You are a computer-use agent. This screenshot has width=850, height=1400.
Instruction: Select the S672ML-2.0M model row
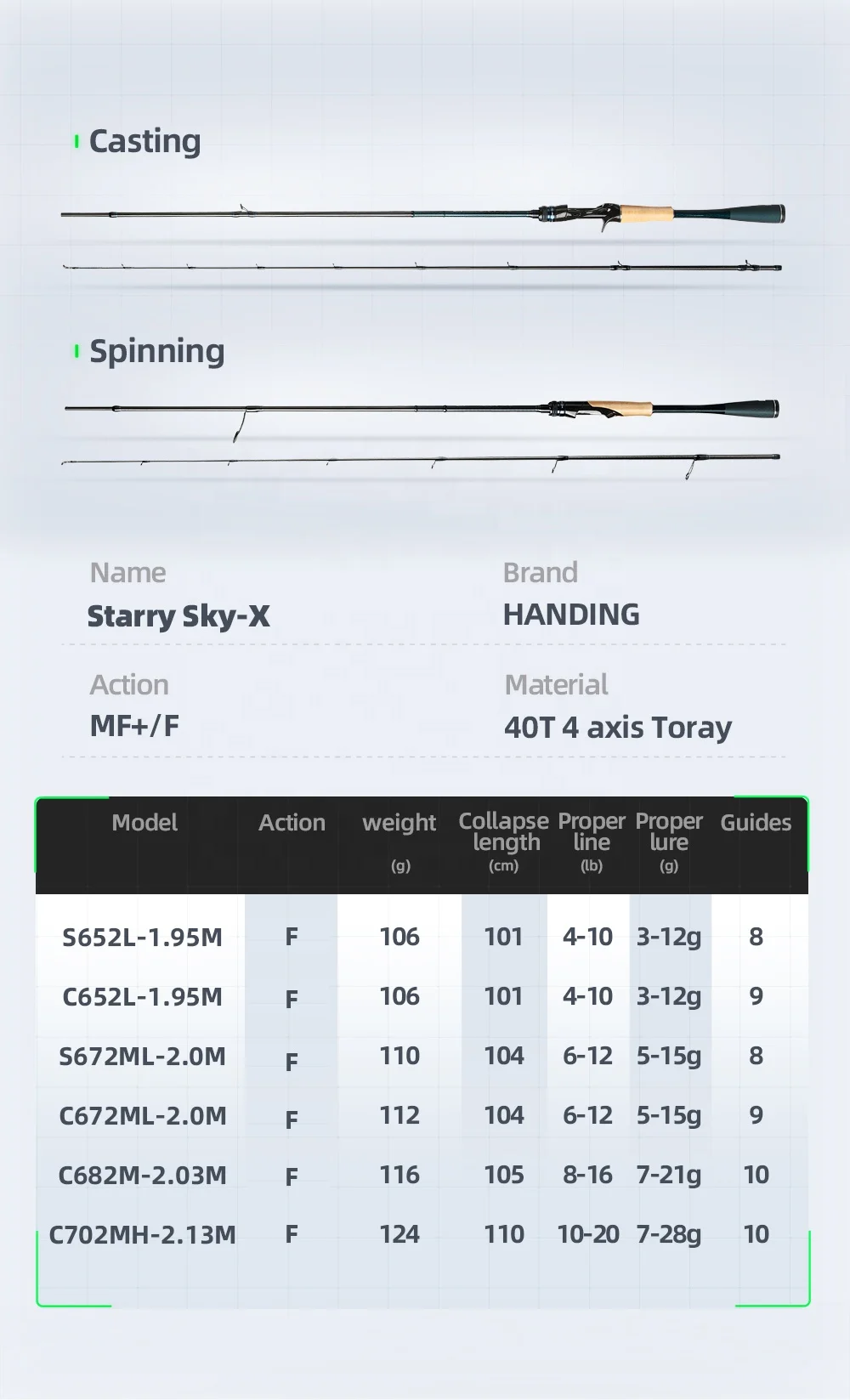pos(422,1056)
